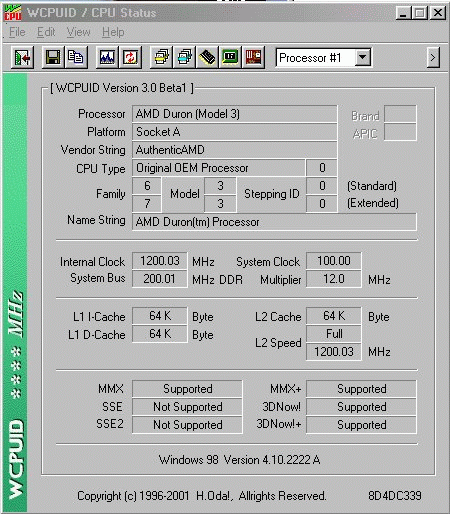Open the real-time clock graph icon
This screenshot has width=450, height=514.
[x=107, y=58]
